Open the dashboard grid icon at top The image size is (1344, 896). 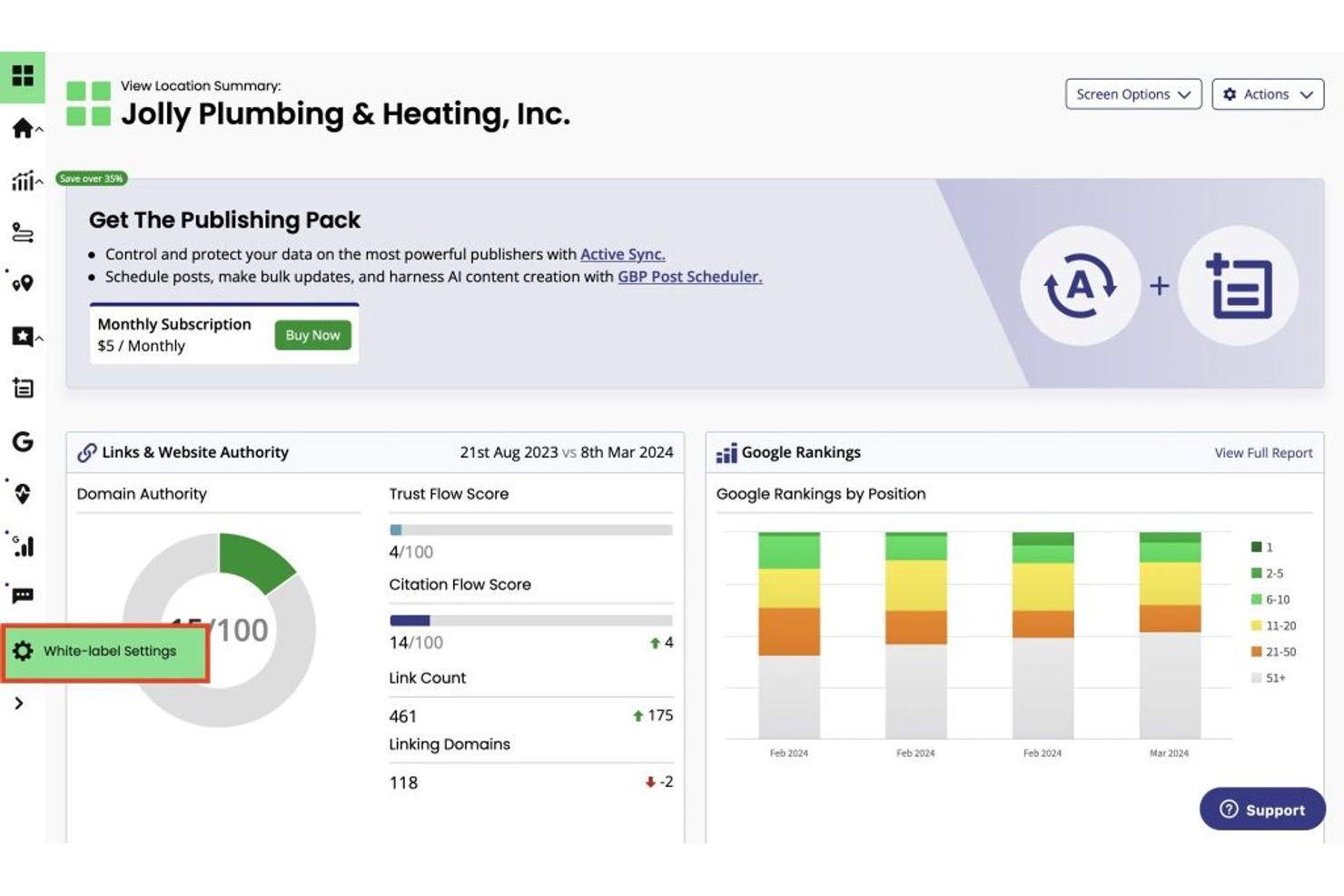(x=23, y=78)
